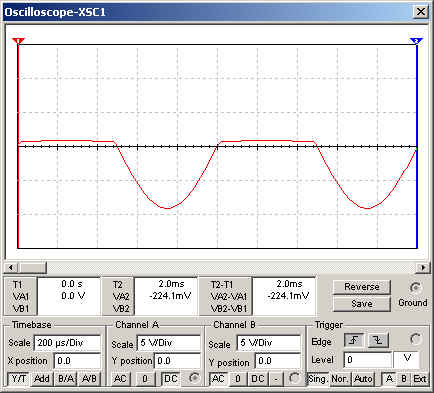The height and width of the screenshot is (393, 434).
Task: Click the left scroll arrow under the display
Action: (11, 267)
